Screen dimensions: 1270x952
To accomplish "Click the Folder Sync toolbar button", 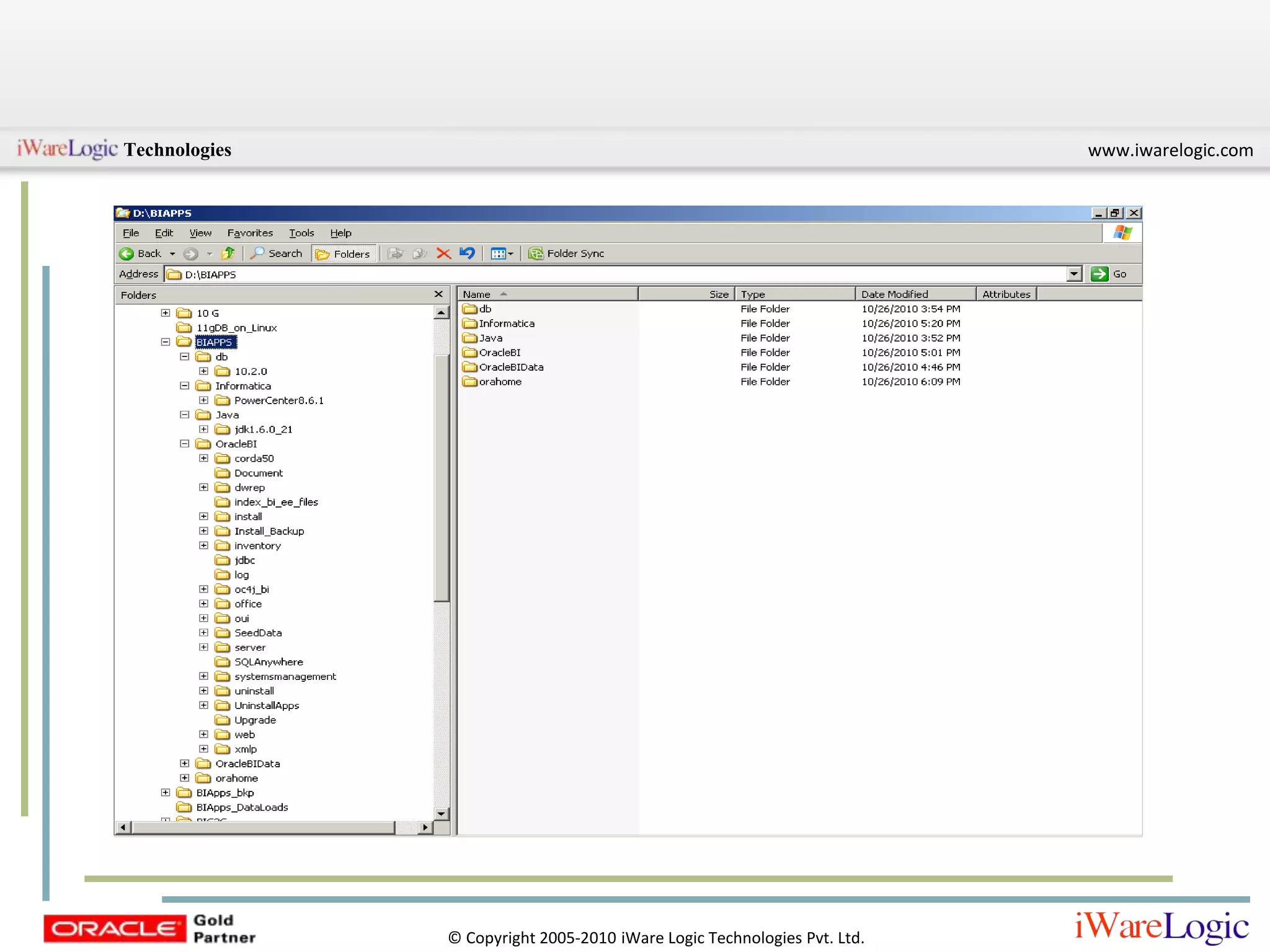I will pos(566,253).
